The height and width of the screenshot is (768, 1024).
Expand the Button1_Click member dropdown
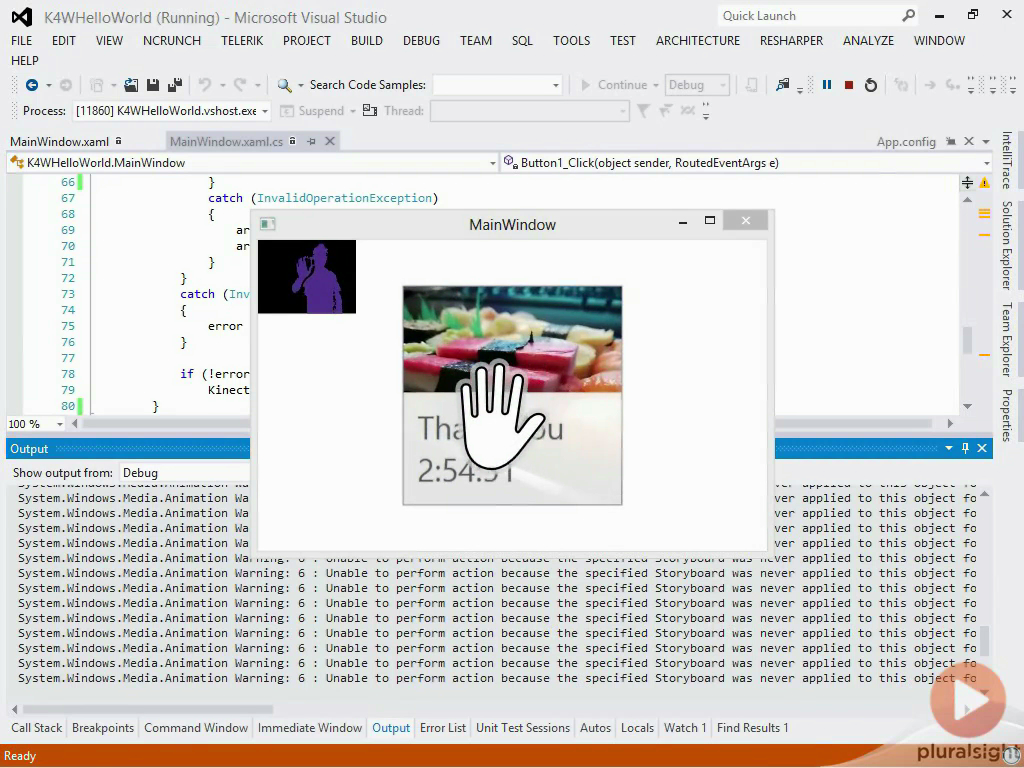(985, 163)
